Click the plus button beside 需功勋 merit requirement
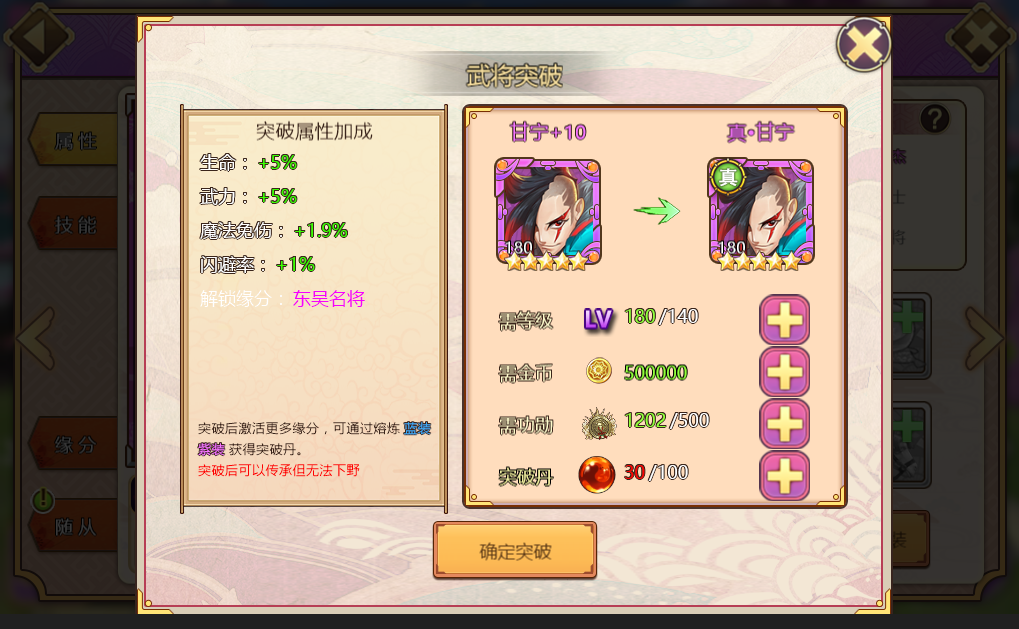This screenshot has width=1019, height=629. 784,424
